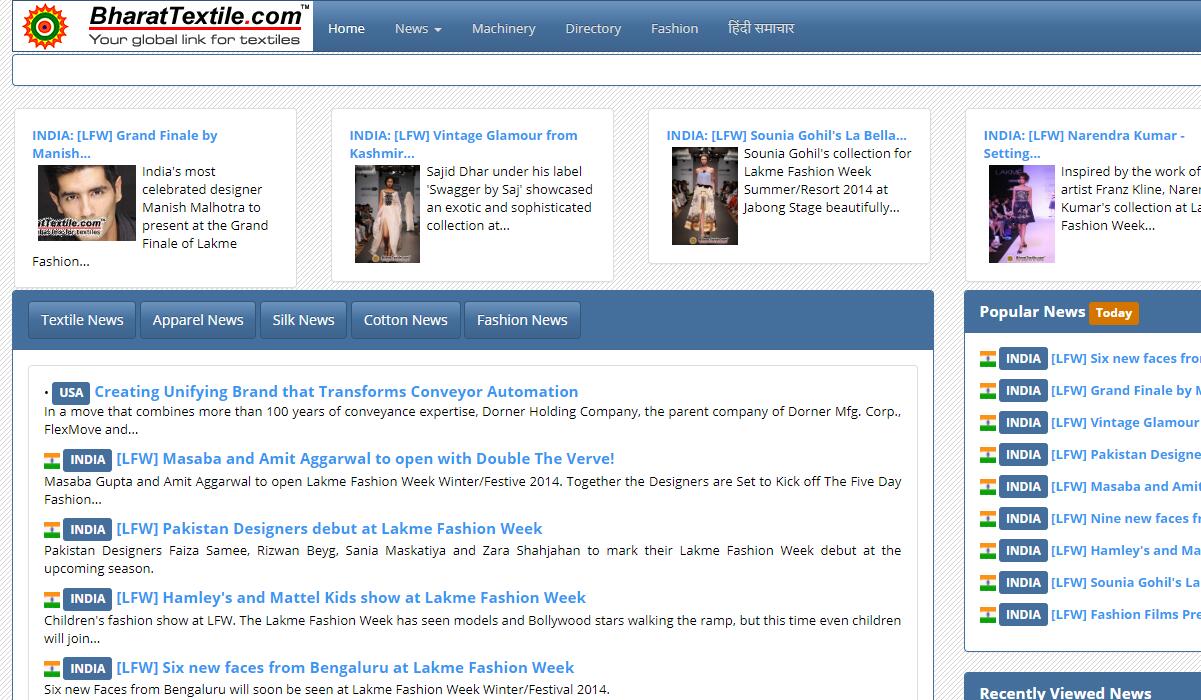
Task: Select the Silk News tab
Action: click(x=303, y=320)
